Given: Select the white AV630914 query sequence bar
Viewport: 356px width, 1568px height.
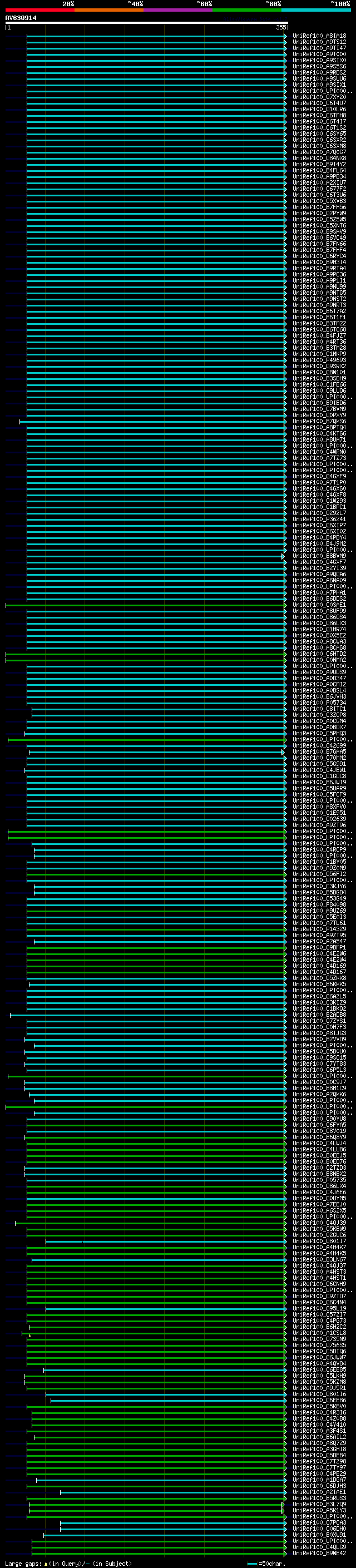Looking at the screenshot, I should coord(146,22).
